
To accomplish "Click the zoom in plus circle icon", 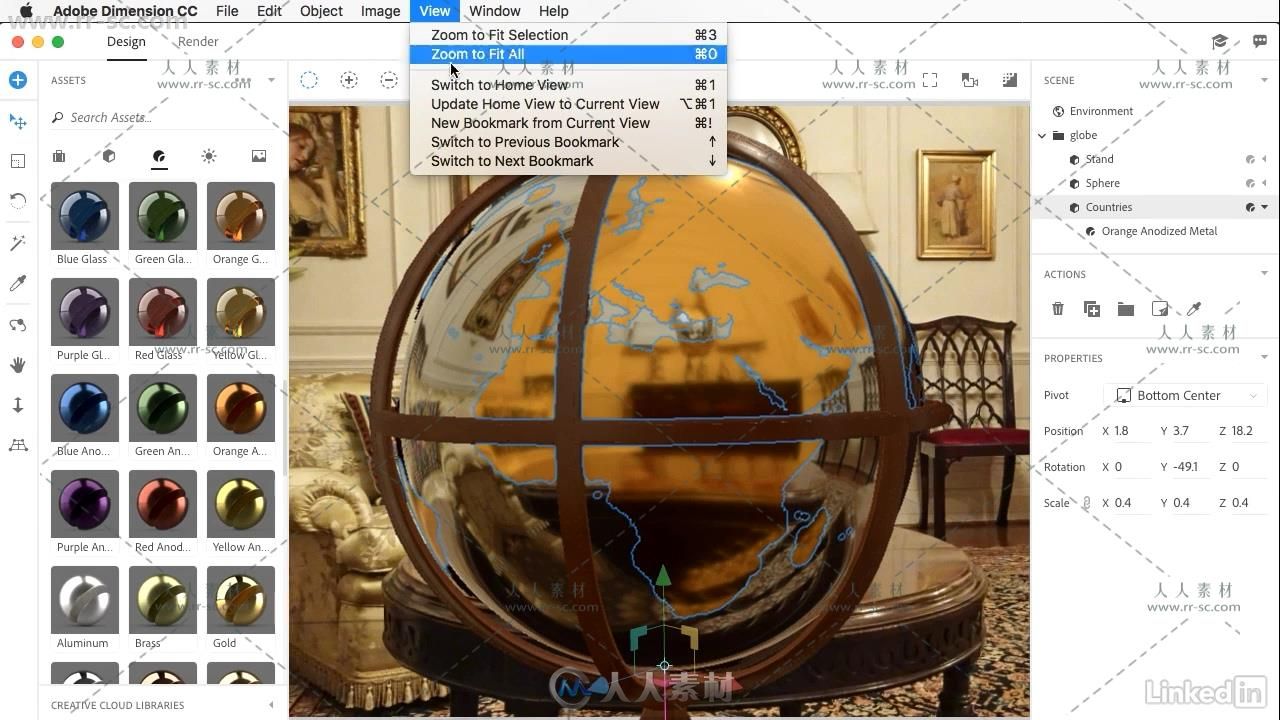I will coord(349,80).
